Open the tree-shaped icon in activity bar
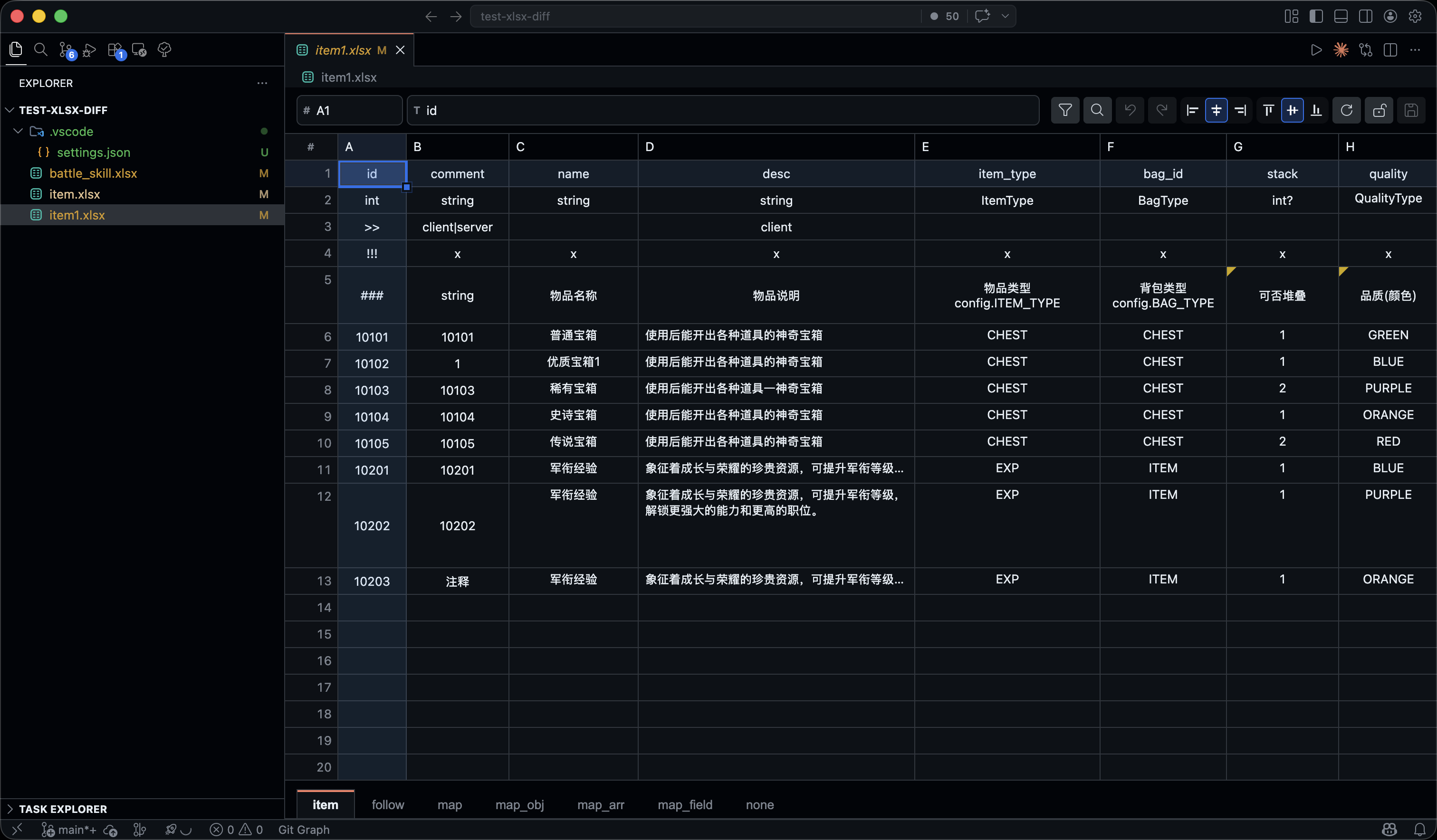 coord(164,50)
